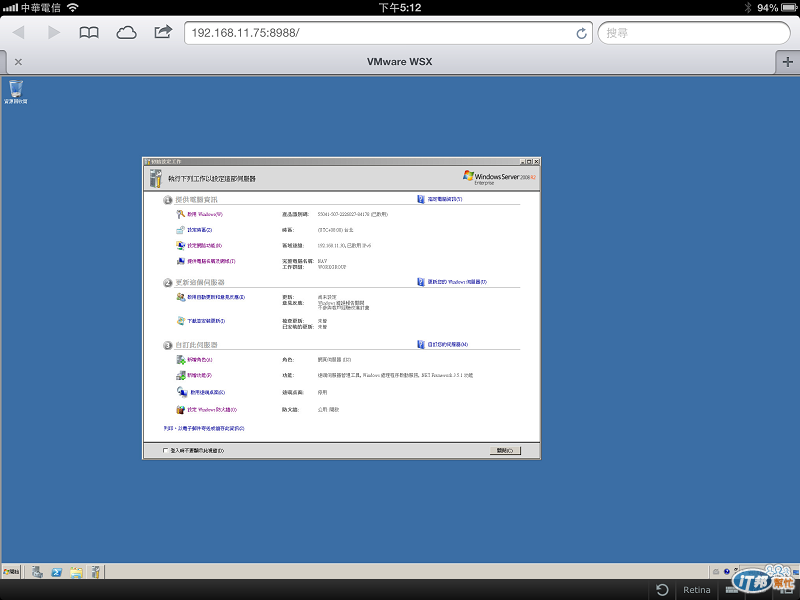
Task: Check the do-not-show-at-logon checkbox
Action: click(165, 451)
